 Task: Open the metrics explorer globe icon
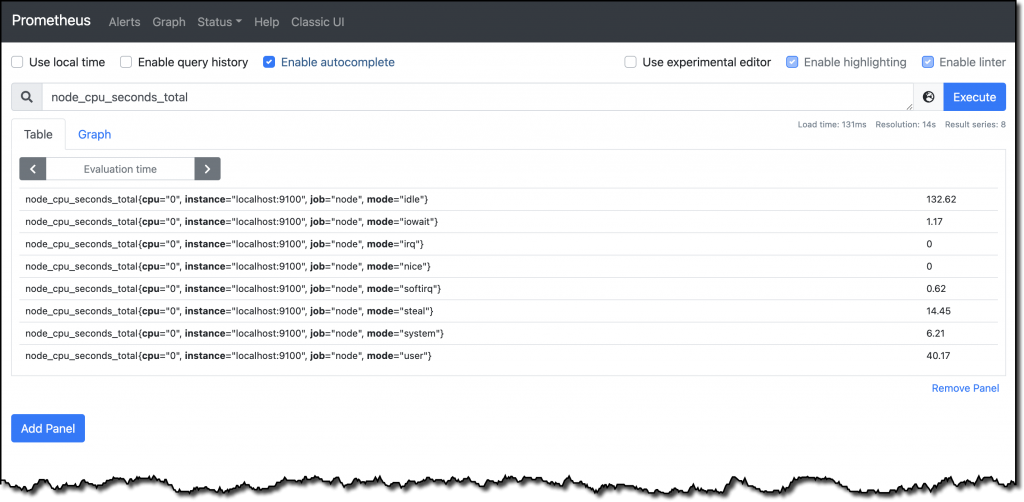pyautogui.click(x=928, y=97)
